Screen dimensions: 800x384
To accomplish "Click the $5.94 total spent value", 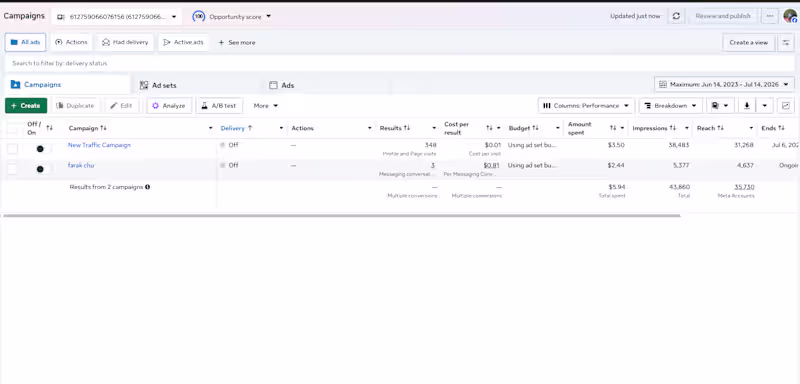I will pyautogui.click(x=616, y=187).
